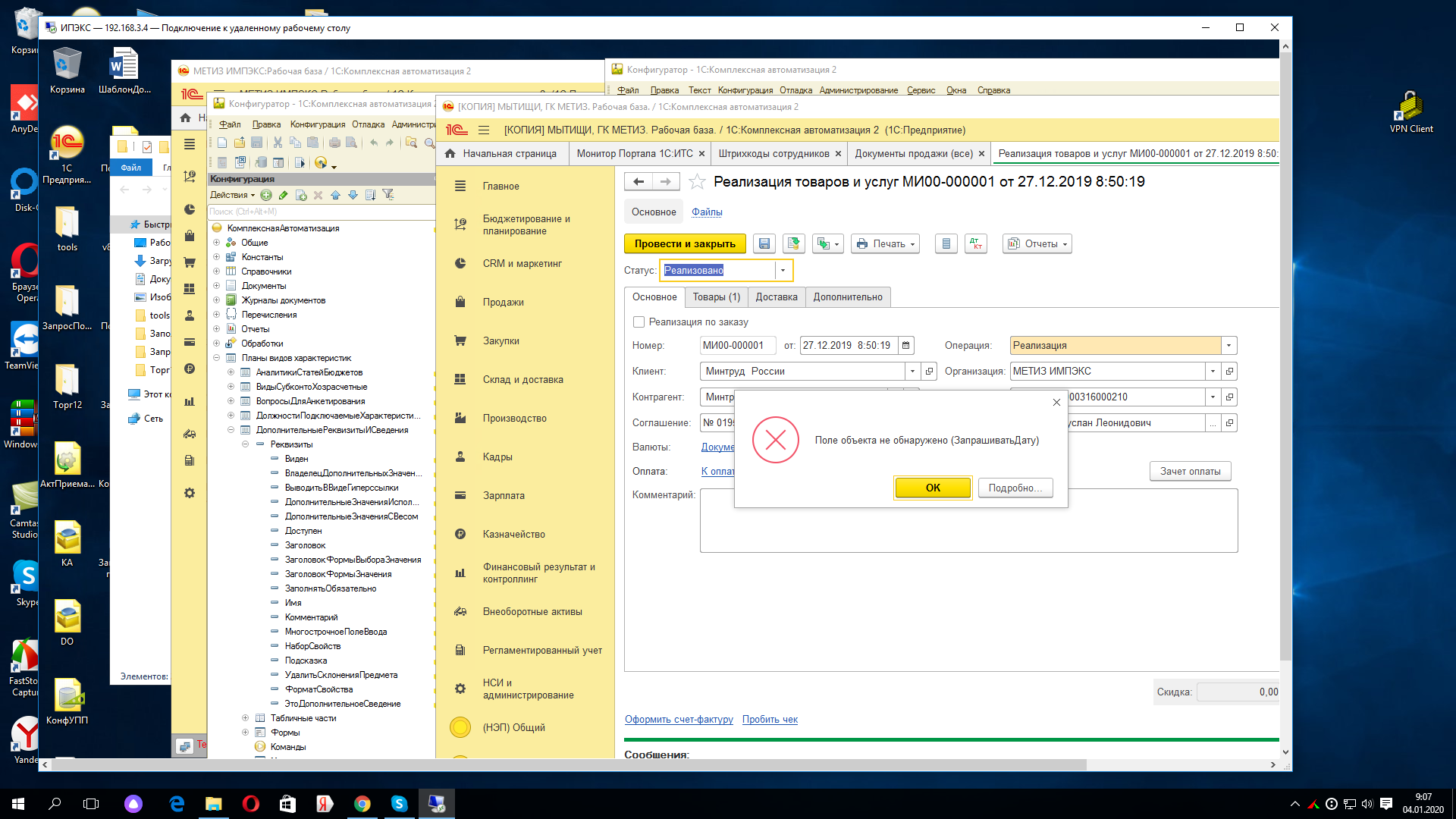This screenshot has height=819, width=1456.
Task: Switch to the Доставка tab
Action: (x=776, y=297)
